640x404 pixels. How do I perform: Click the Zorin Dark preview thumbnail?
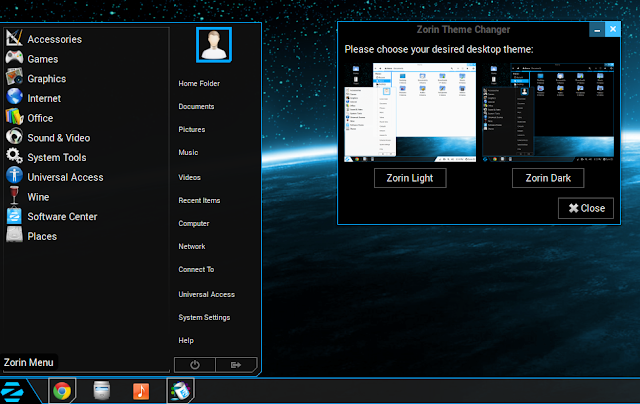click(x=548, y=113)
